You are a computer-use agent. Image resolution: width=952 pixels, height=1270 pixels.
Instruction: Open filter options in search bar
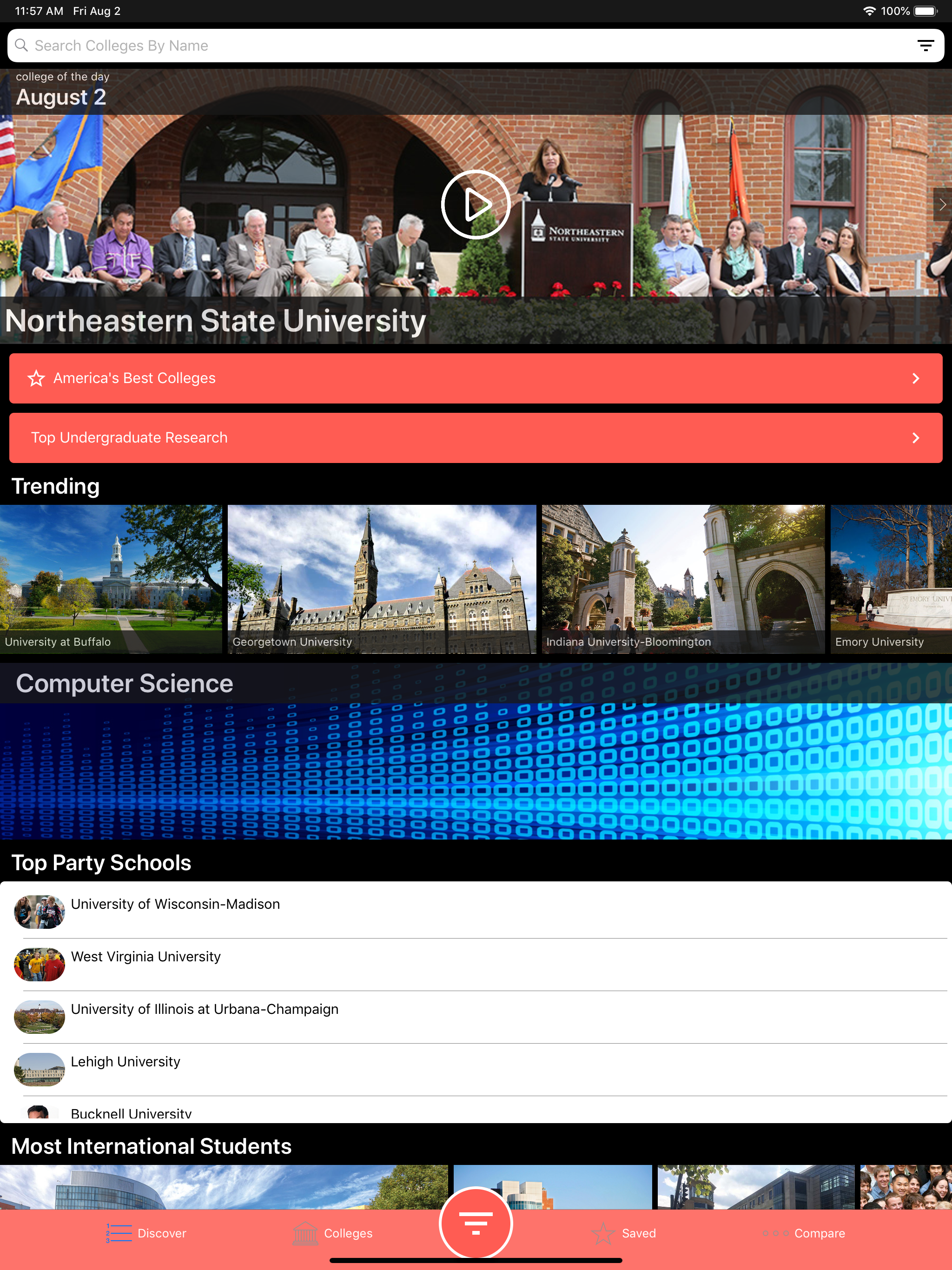point(925,46)
